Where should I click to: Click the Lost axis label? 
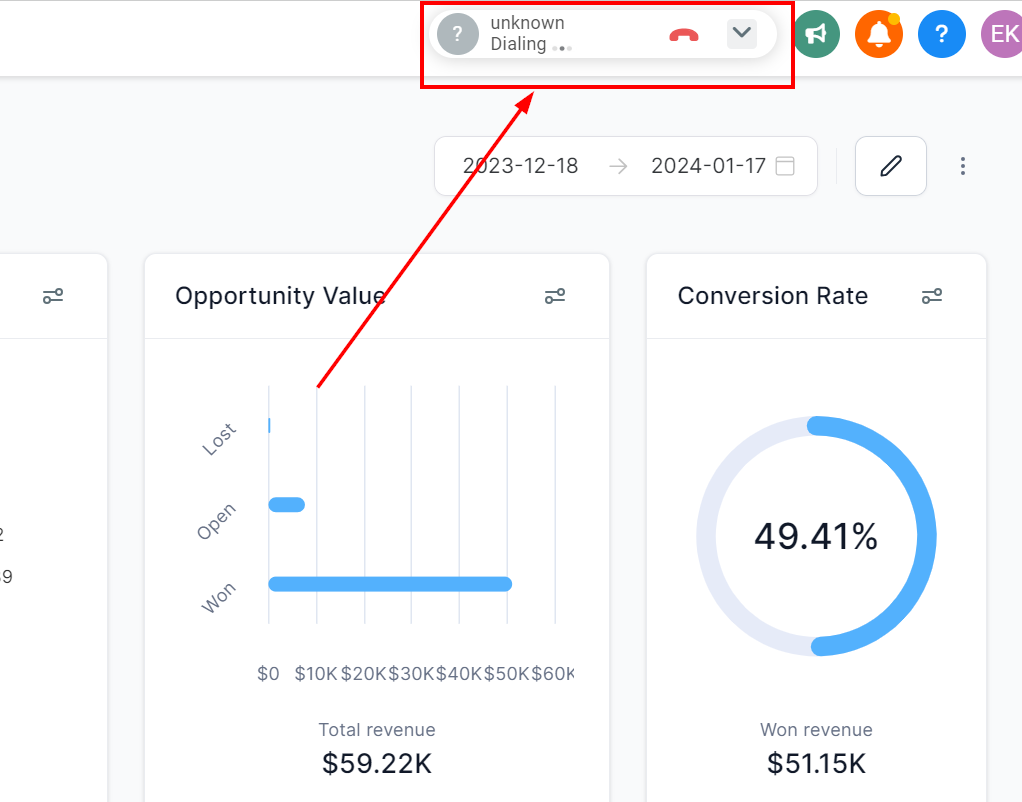[219, 439]
